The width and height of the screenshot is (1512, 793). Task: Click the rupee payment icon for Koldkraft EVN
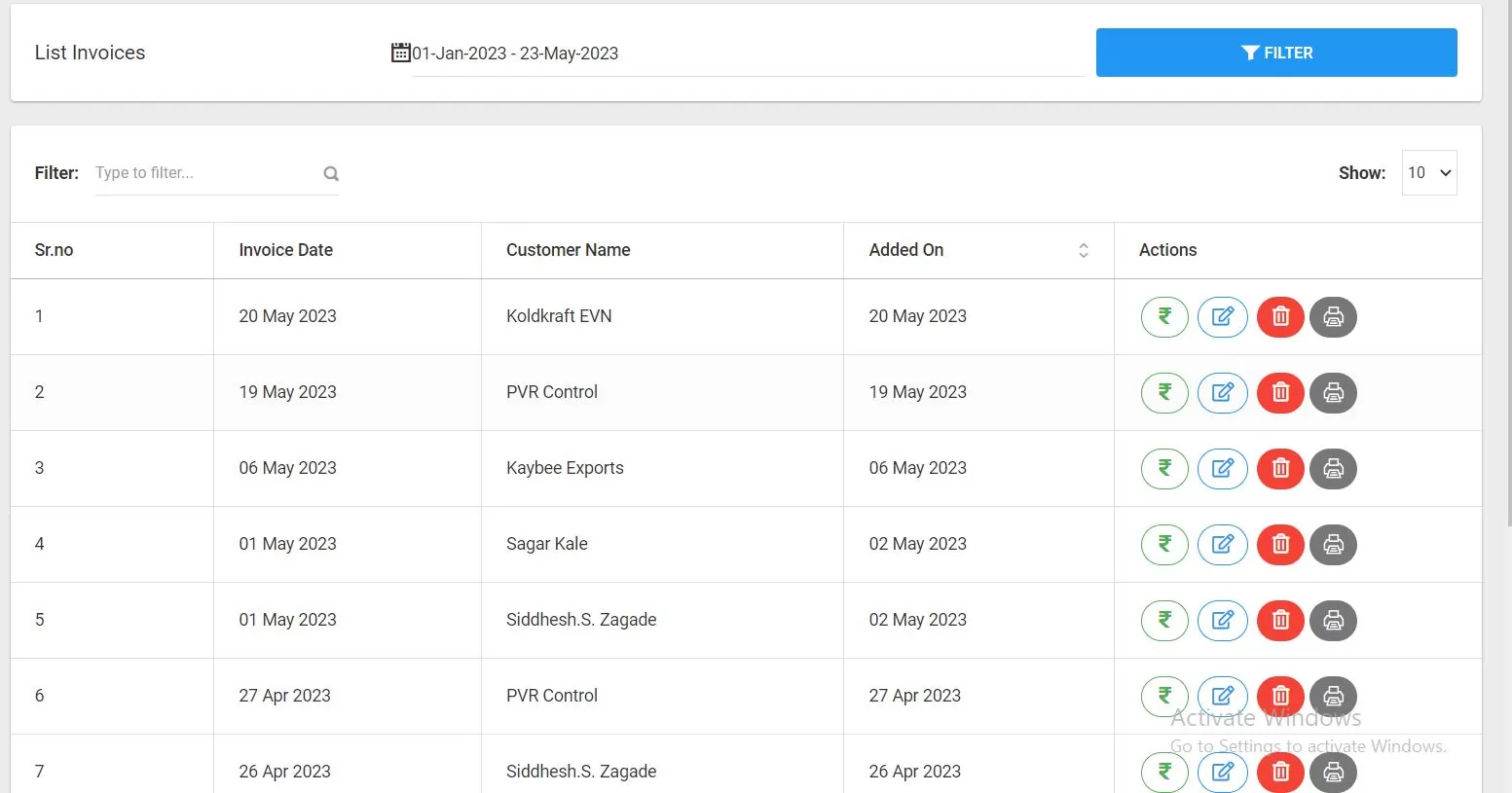[x=1164, y=317]
